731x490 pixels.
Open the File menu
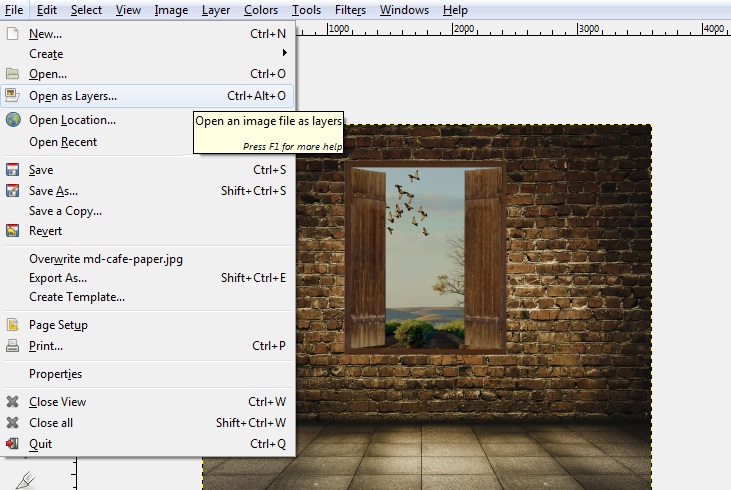click(14, 10)
